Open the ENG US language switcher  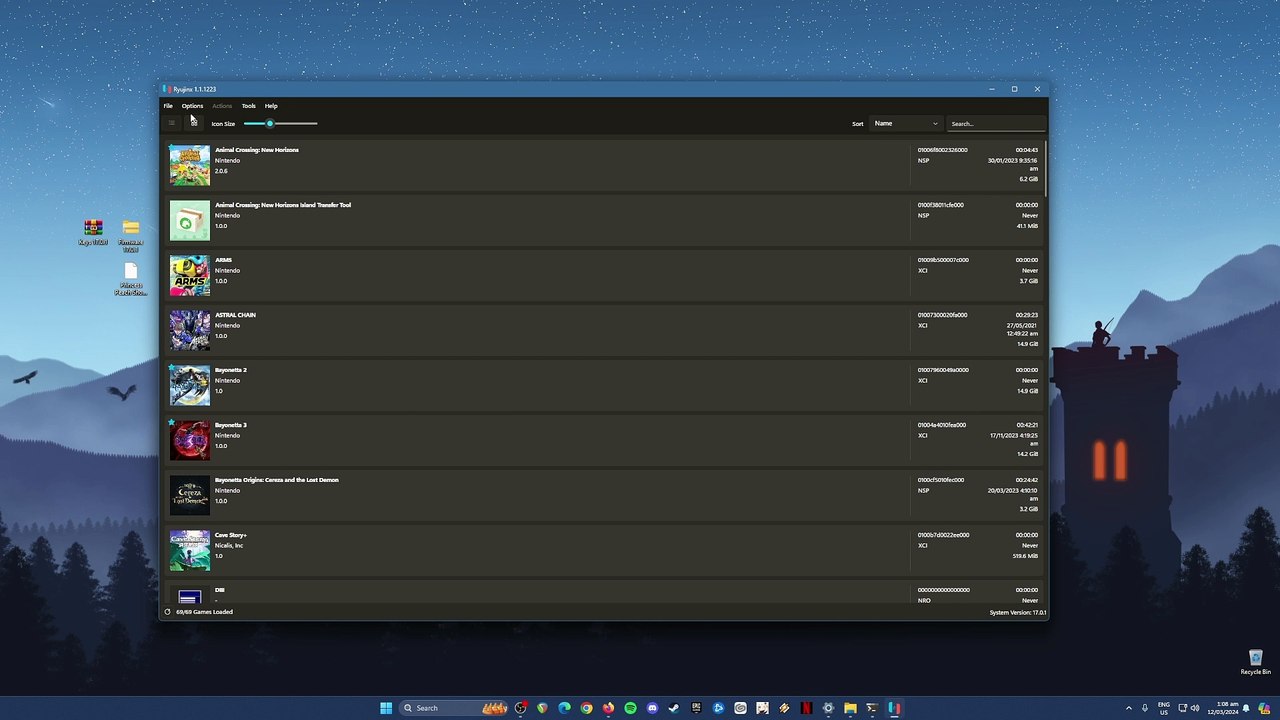[x=1164, y=708]
